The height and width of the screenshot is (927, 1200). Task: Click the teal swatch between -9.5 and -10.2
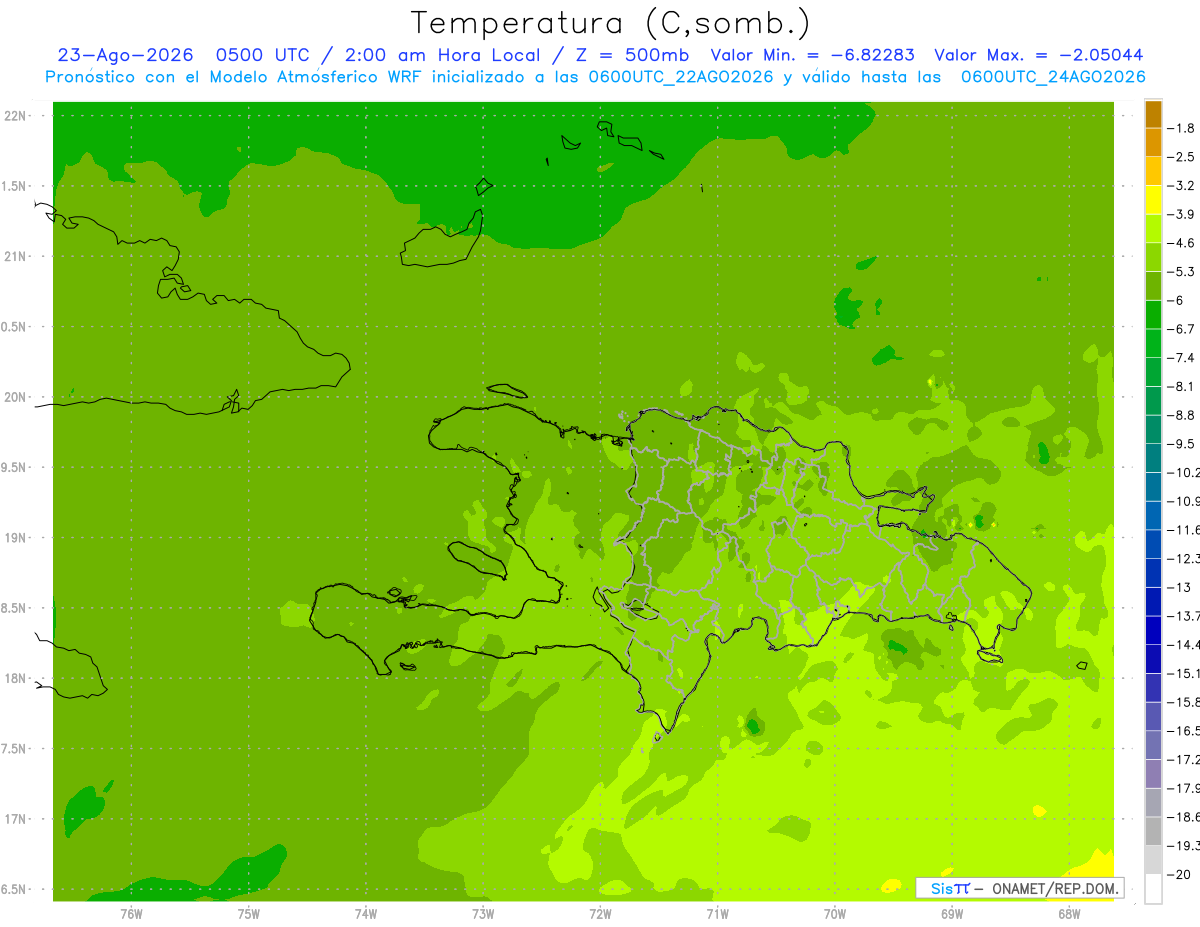click(x=1153, y=458)
